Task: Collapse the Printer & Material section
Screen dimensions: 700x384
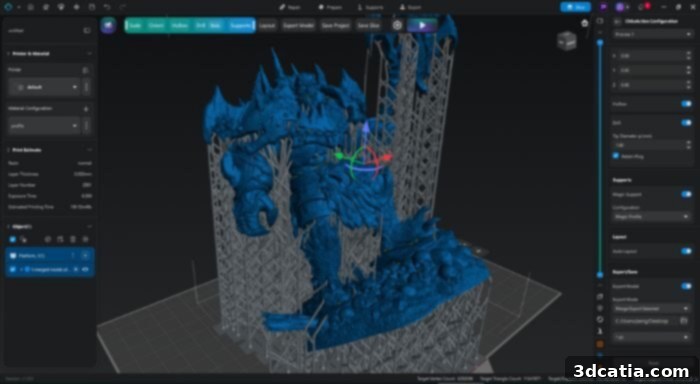Action: pos(89,54)
